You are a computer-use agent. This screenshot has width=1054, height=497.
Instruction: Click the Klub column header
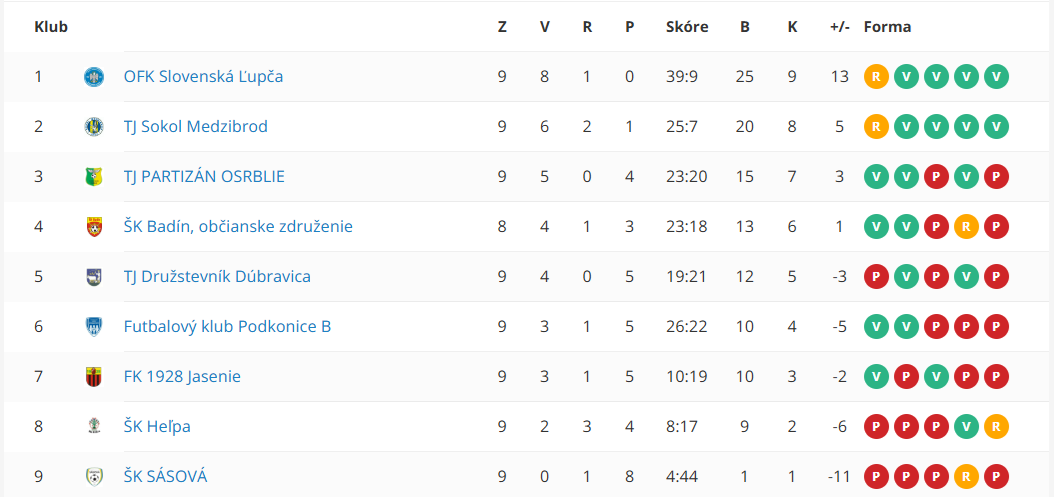pos(51,28)
